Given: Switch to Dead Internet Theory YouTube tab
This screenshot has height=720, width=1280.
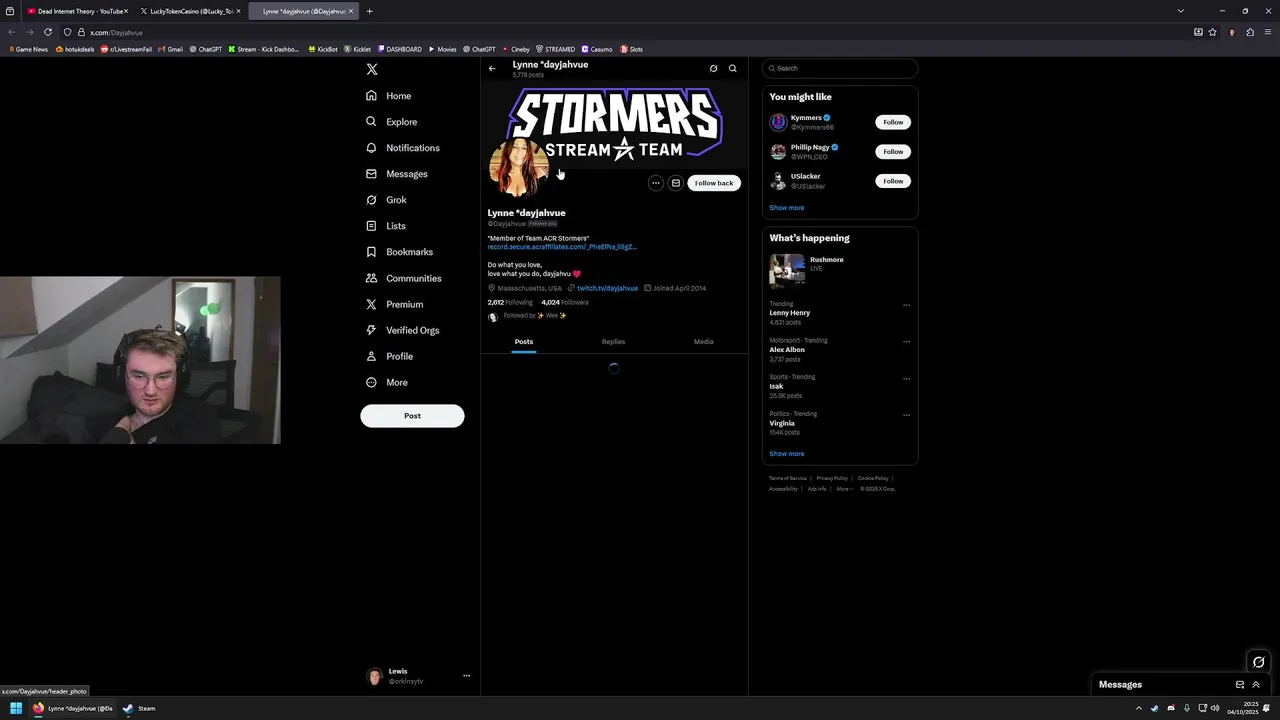Looking at the screenshot, I should pos(76,11).
